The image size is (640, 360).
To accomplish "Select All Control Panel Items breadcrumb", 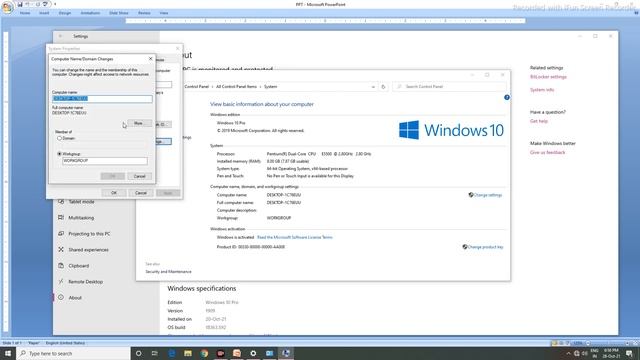I will [x=236, y=87].
